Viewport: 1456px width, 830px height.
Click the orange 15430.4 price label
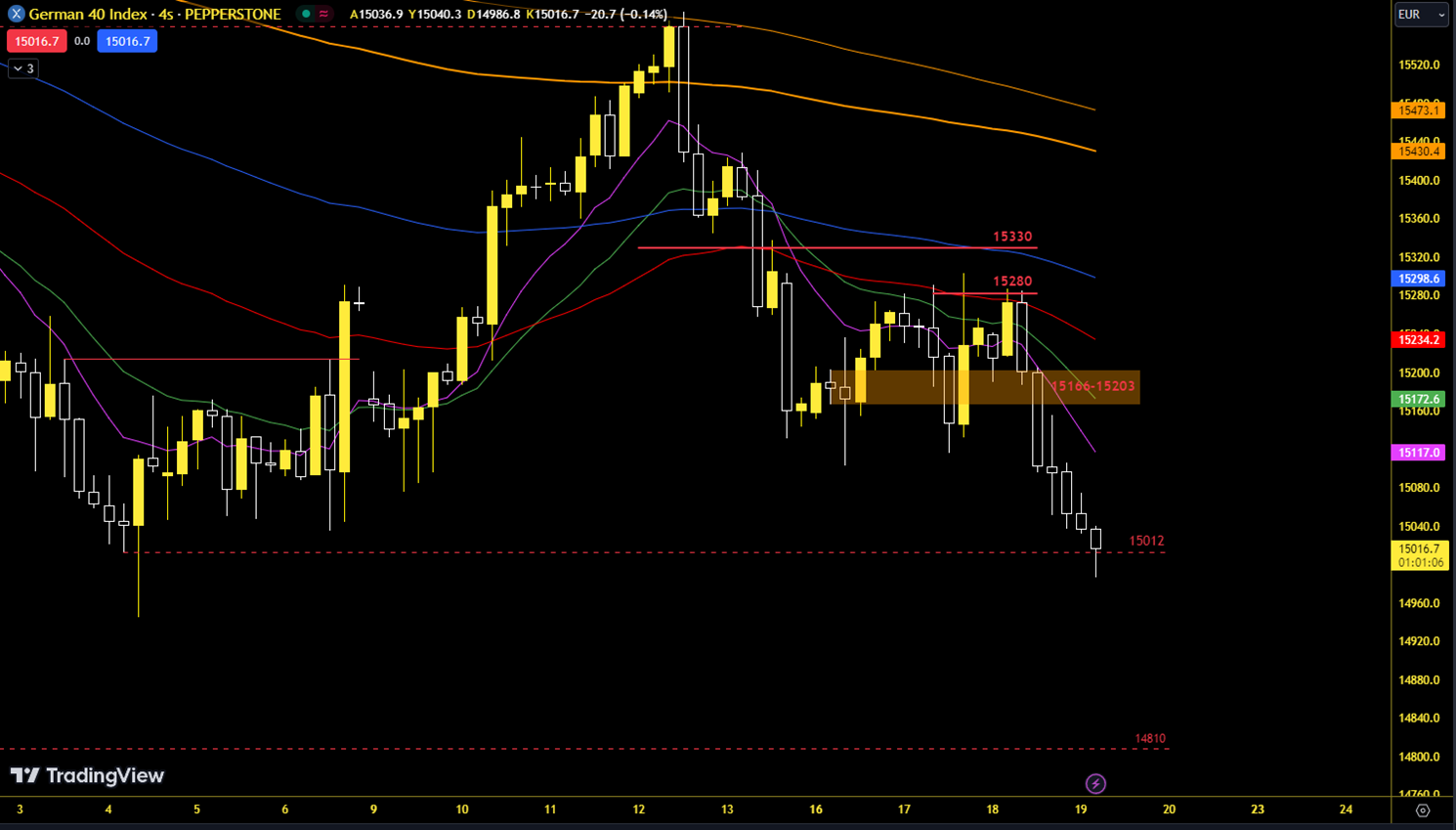[x=1418, y=152]
